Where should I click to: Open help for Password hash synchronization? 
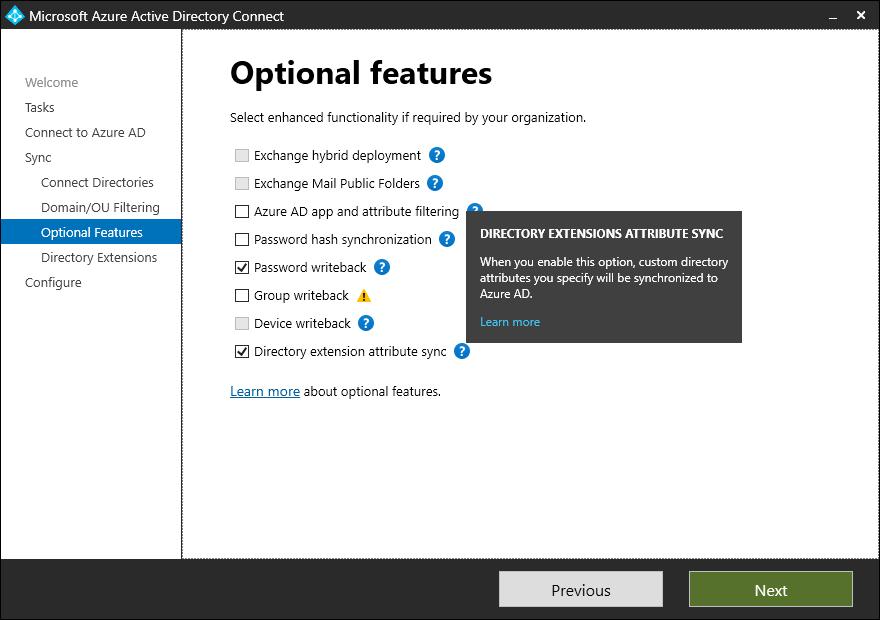[447, 240]
